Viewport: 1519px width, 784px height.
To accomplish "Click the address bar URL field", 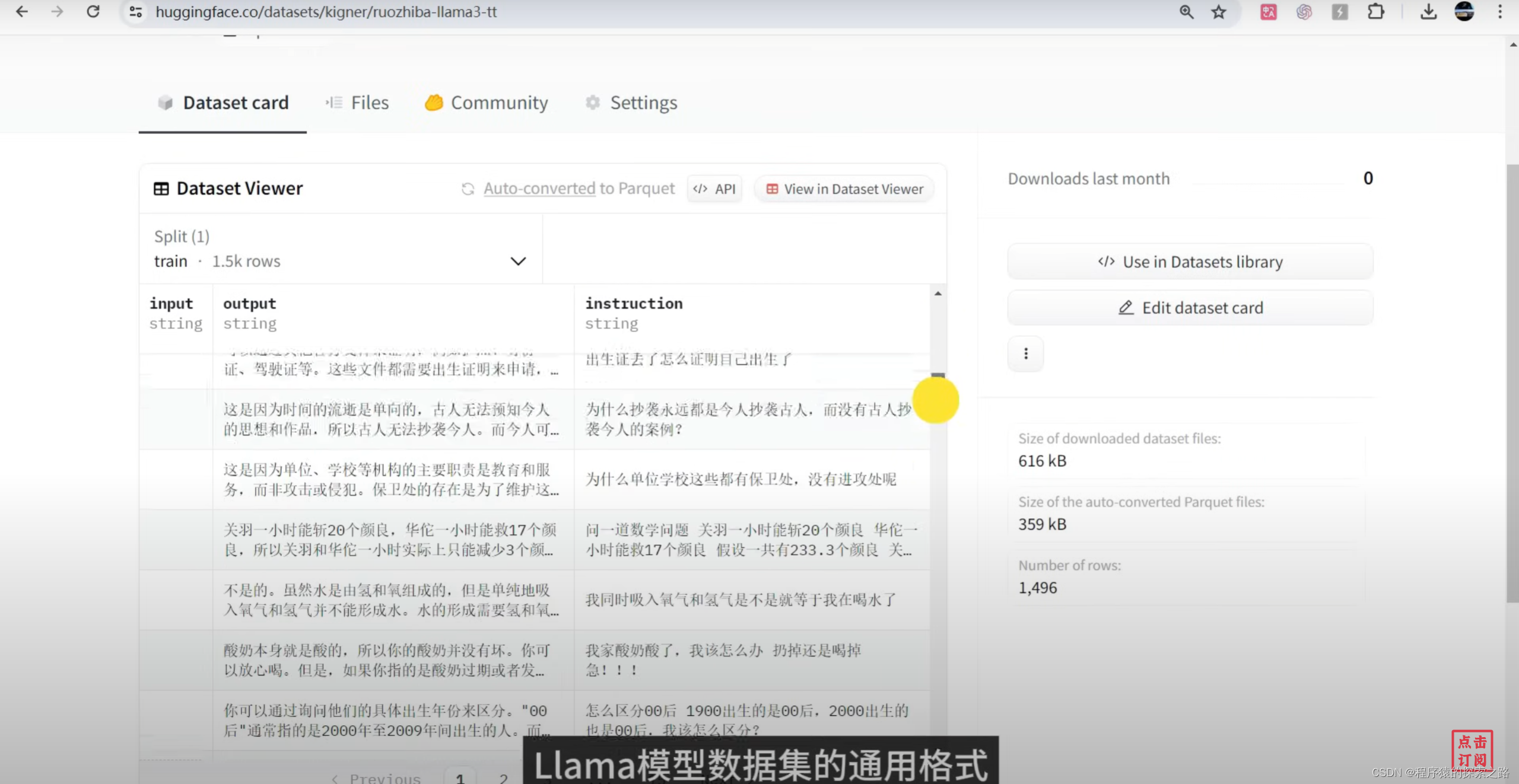I will 326,12.
